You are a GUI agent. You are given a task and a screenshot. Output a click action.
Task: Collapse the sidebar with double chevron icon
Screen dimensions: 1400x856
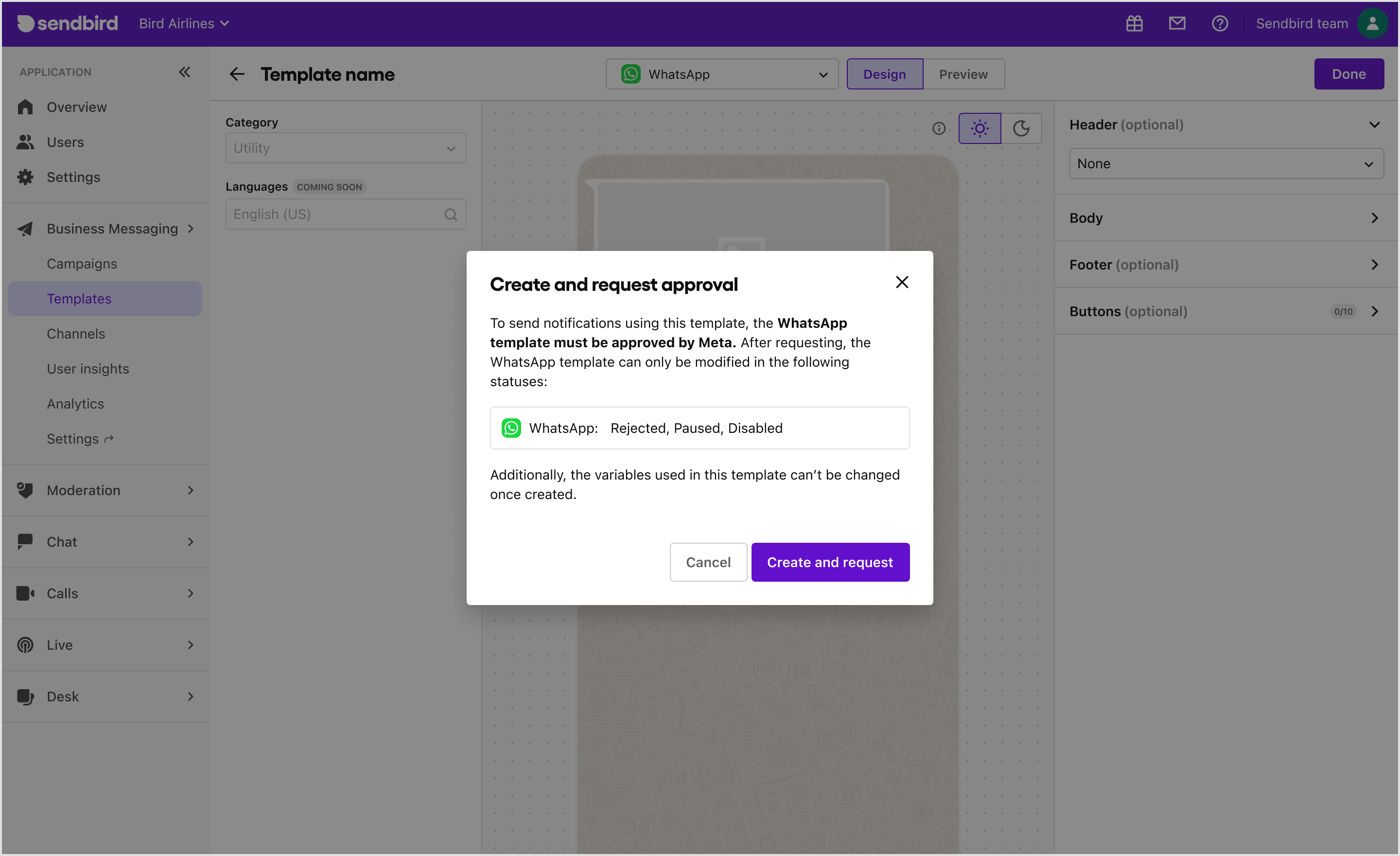pyautogui.click(x=184, y=72)
